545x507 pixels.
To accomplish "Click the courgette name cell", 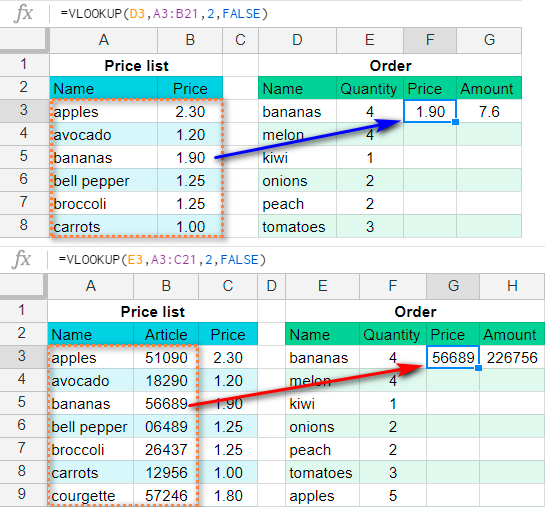I will [91, 495].
